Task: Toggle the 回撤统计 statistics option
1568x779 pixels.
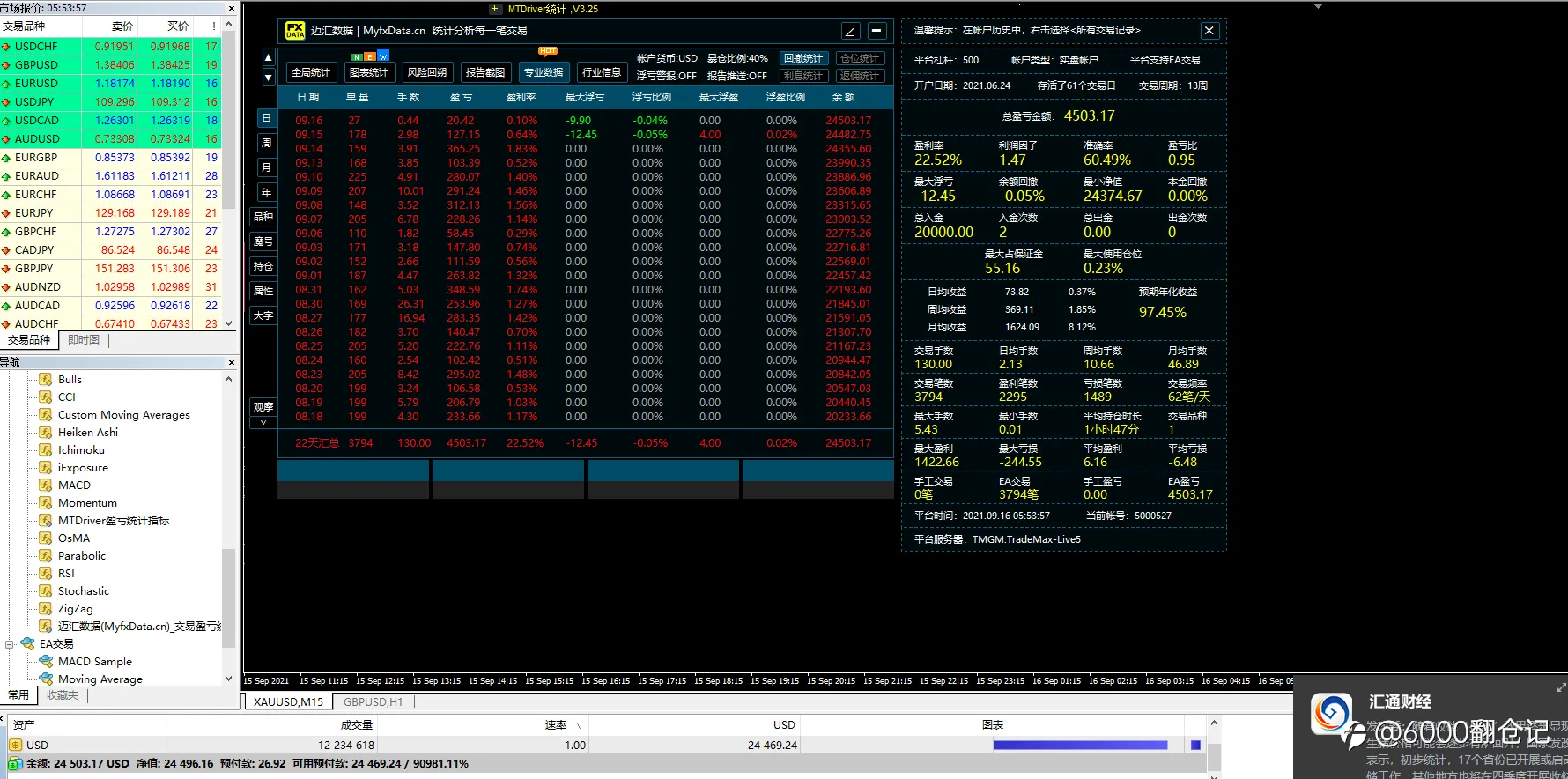Action: point(803,59)
